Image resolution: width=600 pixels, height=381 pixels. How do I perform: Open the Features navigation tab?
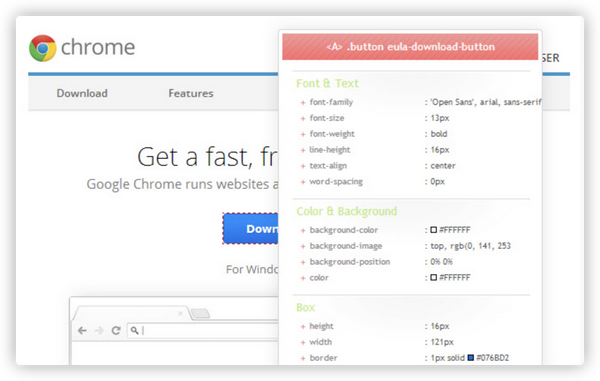point(191,93)
